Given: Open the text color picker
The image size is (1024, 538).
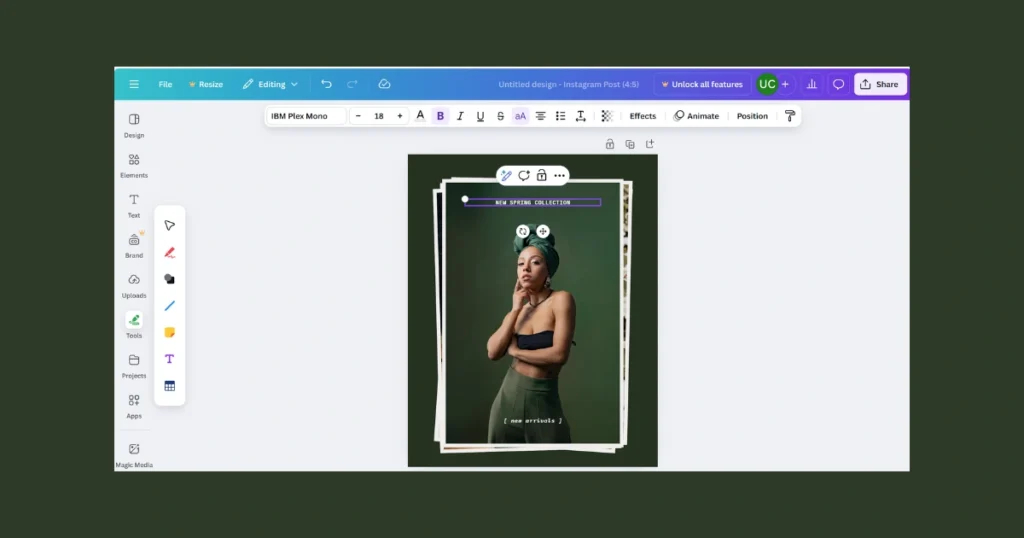Looking at the screenshot, I should click(420, 116).
